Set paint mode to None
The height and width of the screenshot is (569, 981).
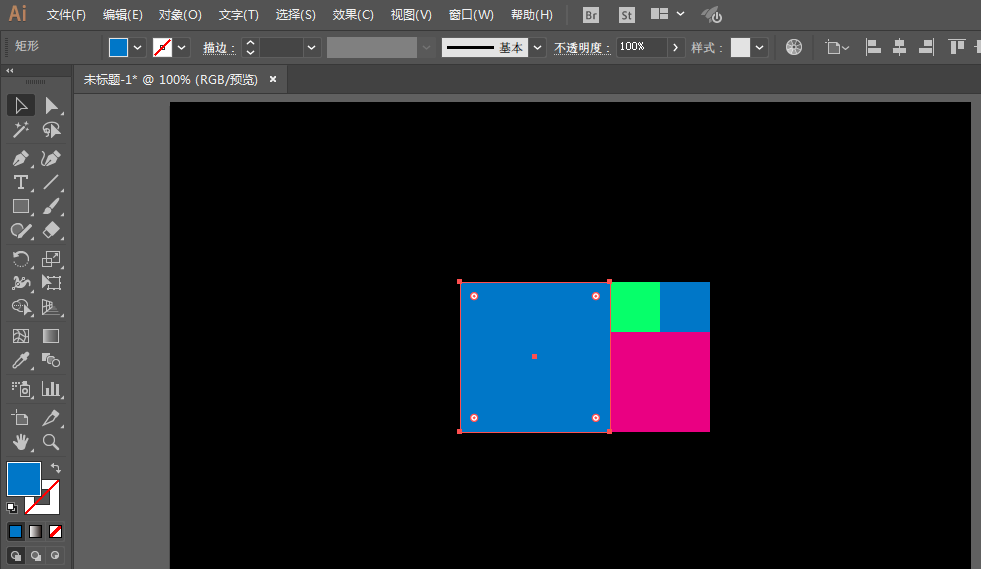(56, 531)
